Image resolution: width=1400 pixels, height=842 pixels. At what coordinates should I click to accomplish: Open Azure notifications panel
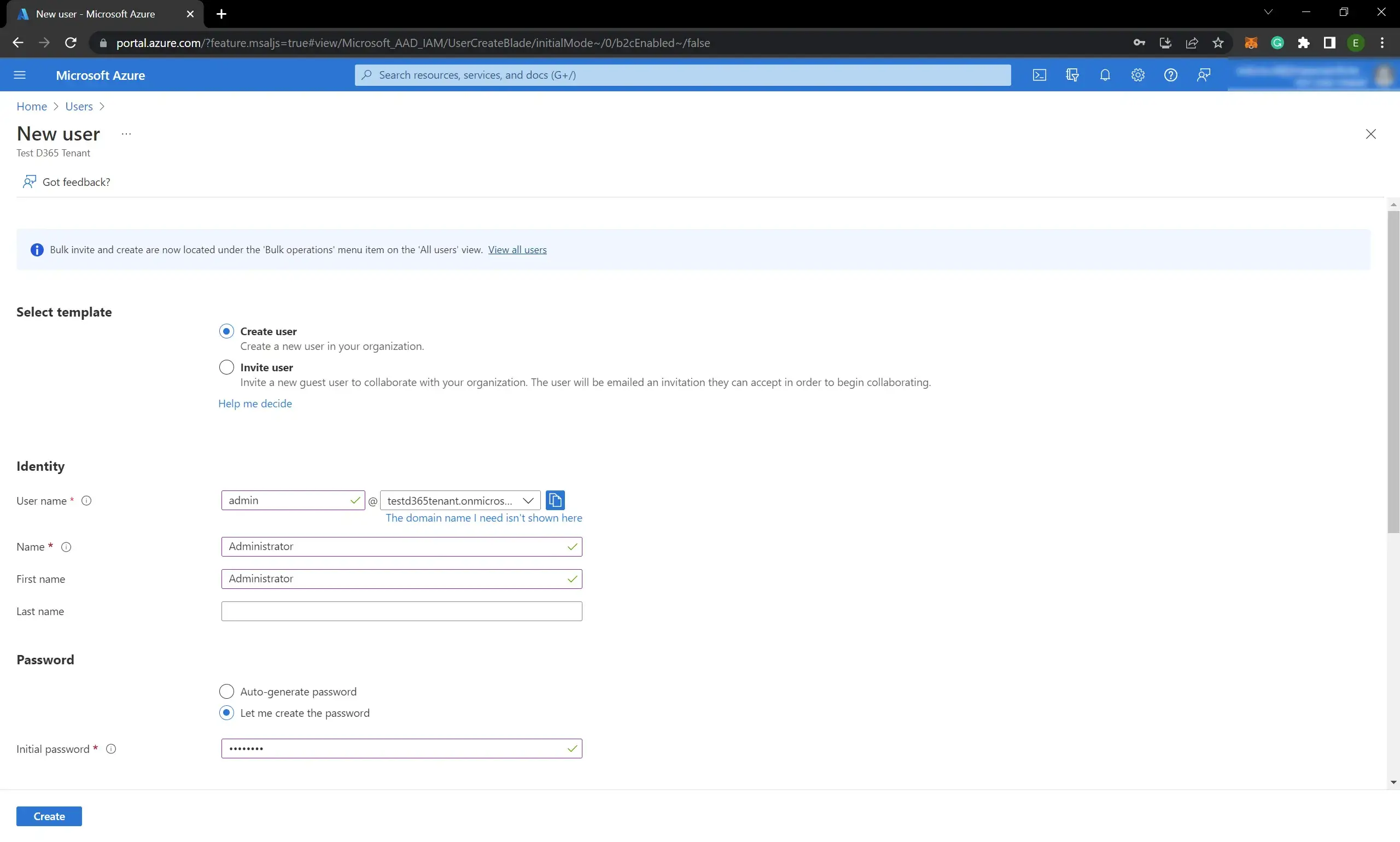coord(1105,75)
